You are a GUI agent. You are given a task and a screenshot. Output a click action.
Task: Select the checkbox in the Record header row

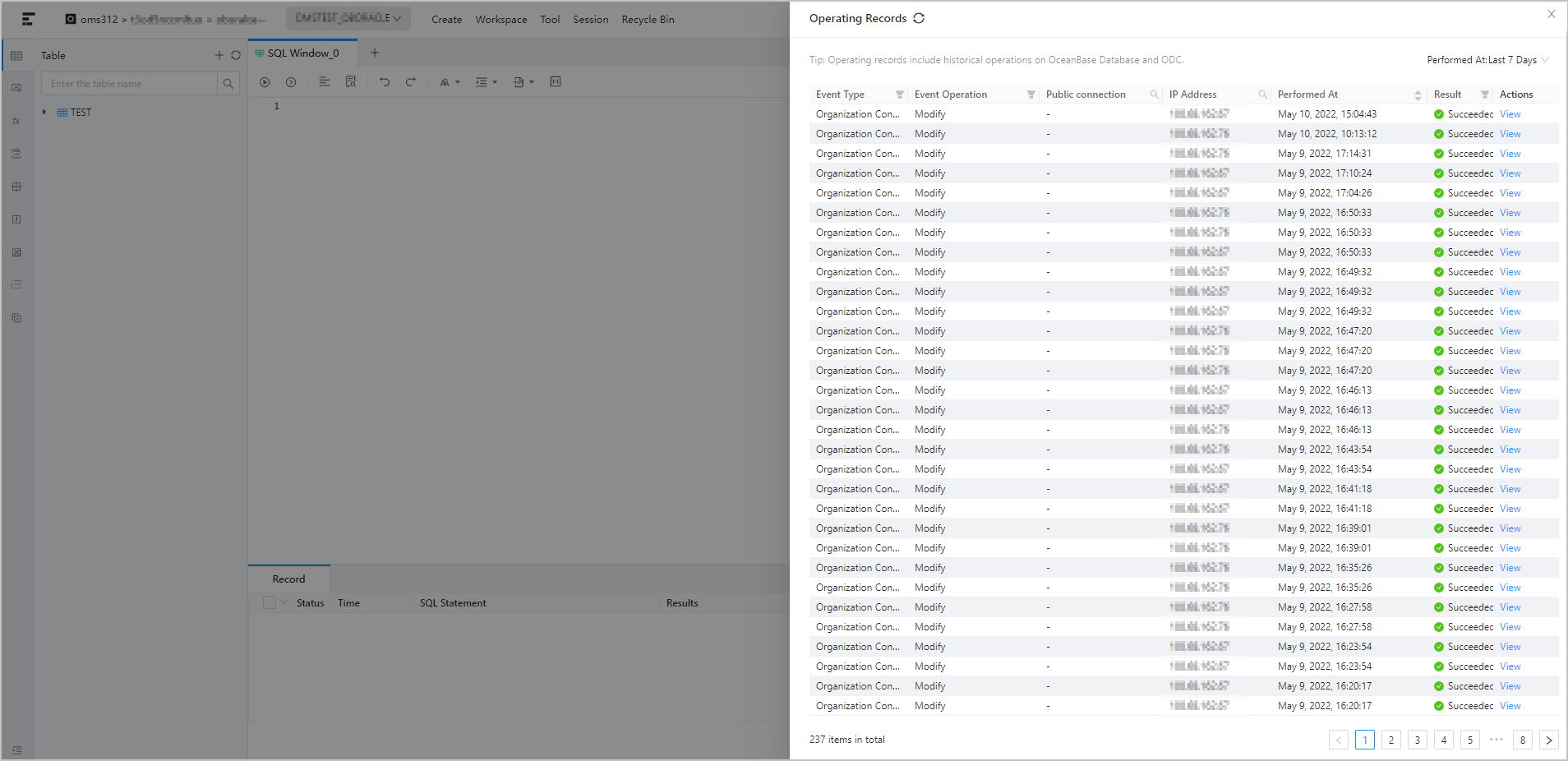point(269,602)
